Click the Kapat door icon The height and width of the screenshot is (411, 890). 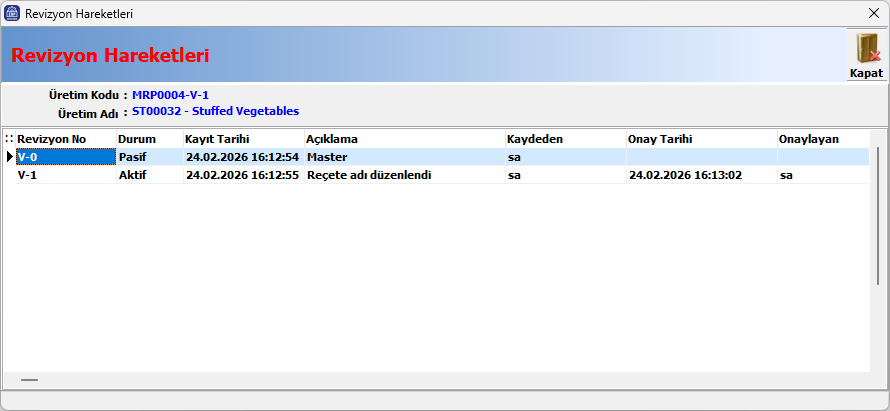[x=866, y=49]
